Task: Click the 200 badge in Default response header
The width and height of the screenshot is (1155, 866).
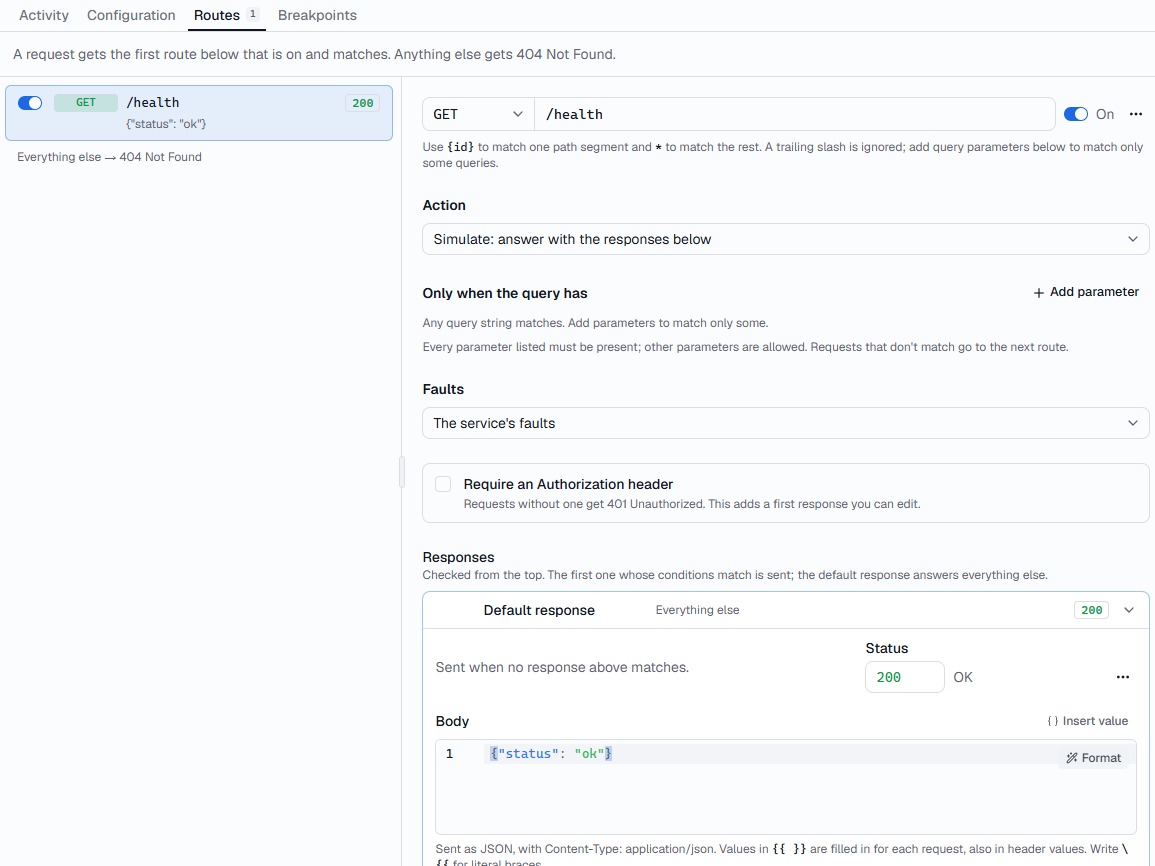Action: (1091, 610)
